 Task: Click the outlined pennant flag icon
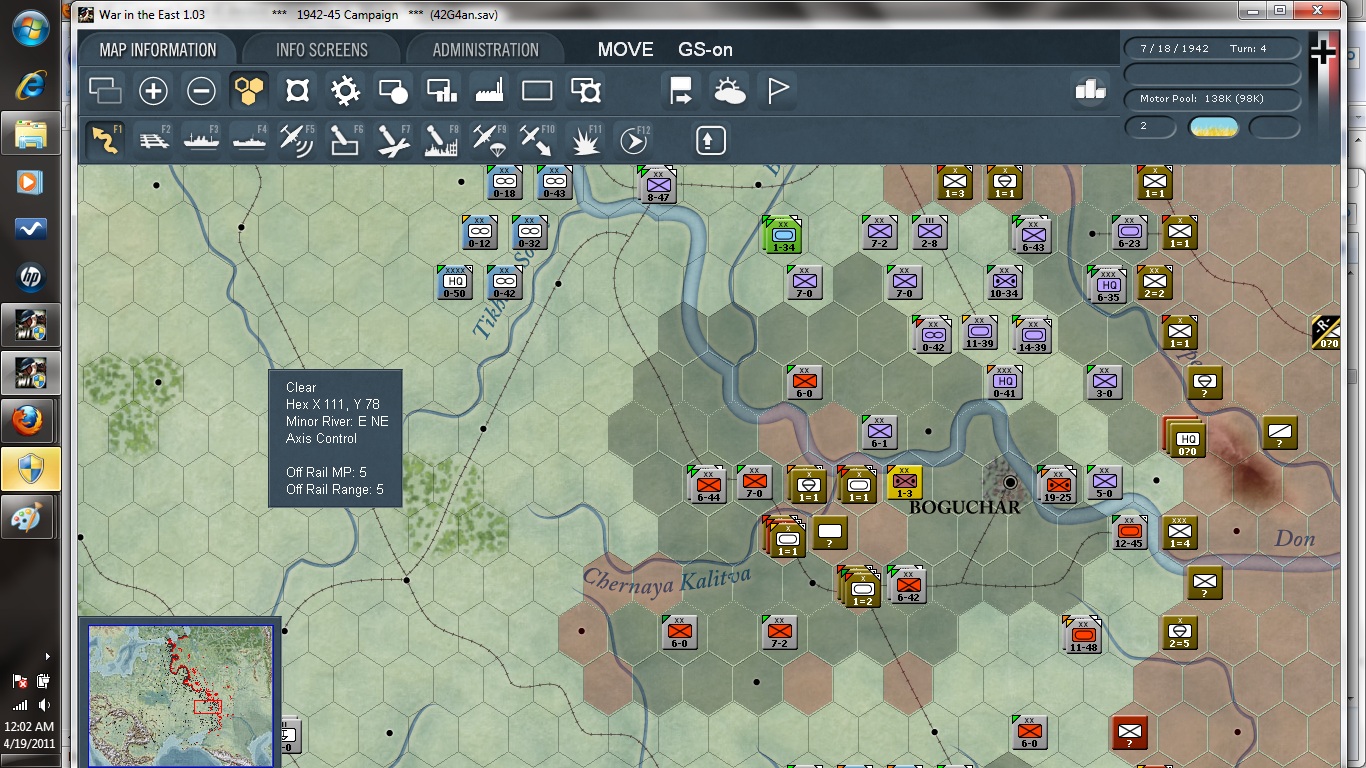(x=777, y=92)
